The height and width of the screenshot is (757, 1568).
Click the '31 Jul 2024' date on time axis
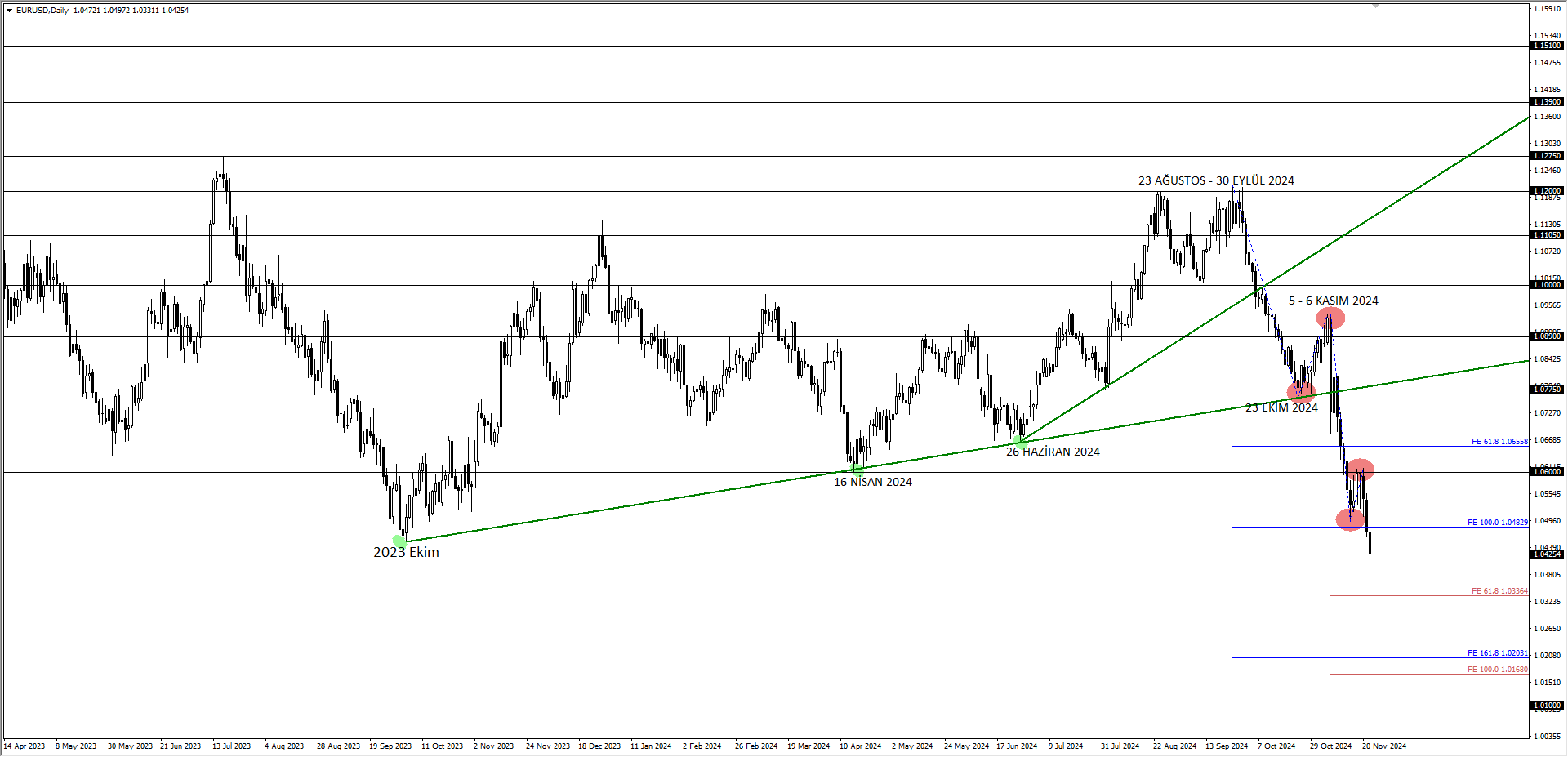click(x=1120, y=746)
